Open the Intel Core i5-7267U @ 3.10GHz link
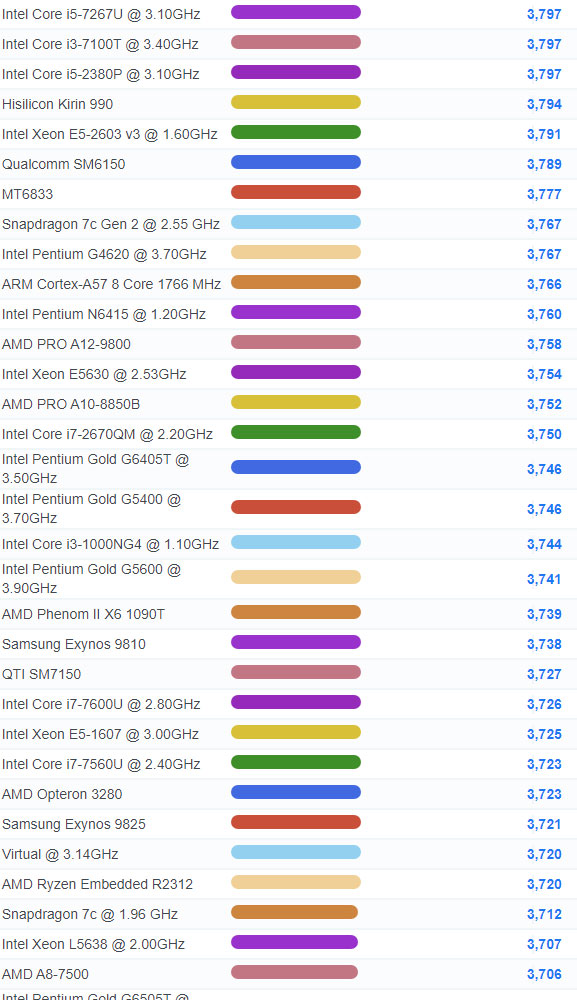Screen dimensions: 577x1000 click(x=101, y=14)
